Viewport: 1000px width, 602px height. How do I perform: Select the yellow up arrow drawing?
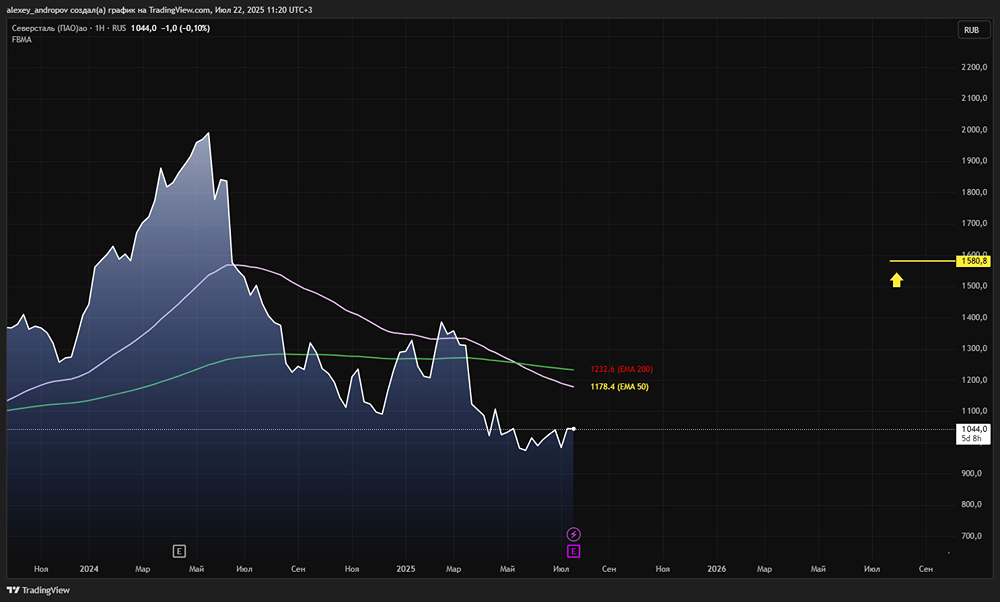897,280
